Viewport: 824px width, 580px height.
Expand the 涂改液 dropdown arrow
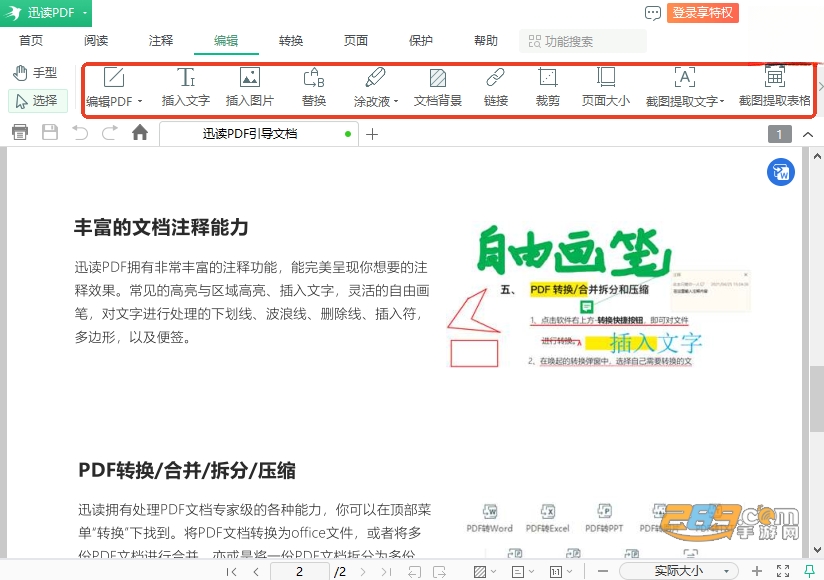(396, 101)
